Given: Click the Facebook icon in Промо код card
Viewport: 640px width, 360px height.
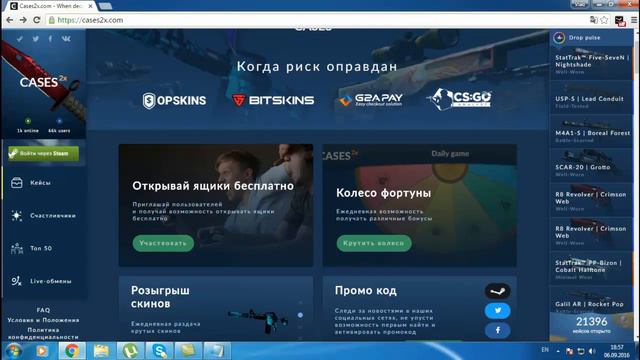Looking at the screenshot, I should click(x=498, y=330).
